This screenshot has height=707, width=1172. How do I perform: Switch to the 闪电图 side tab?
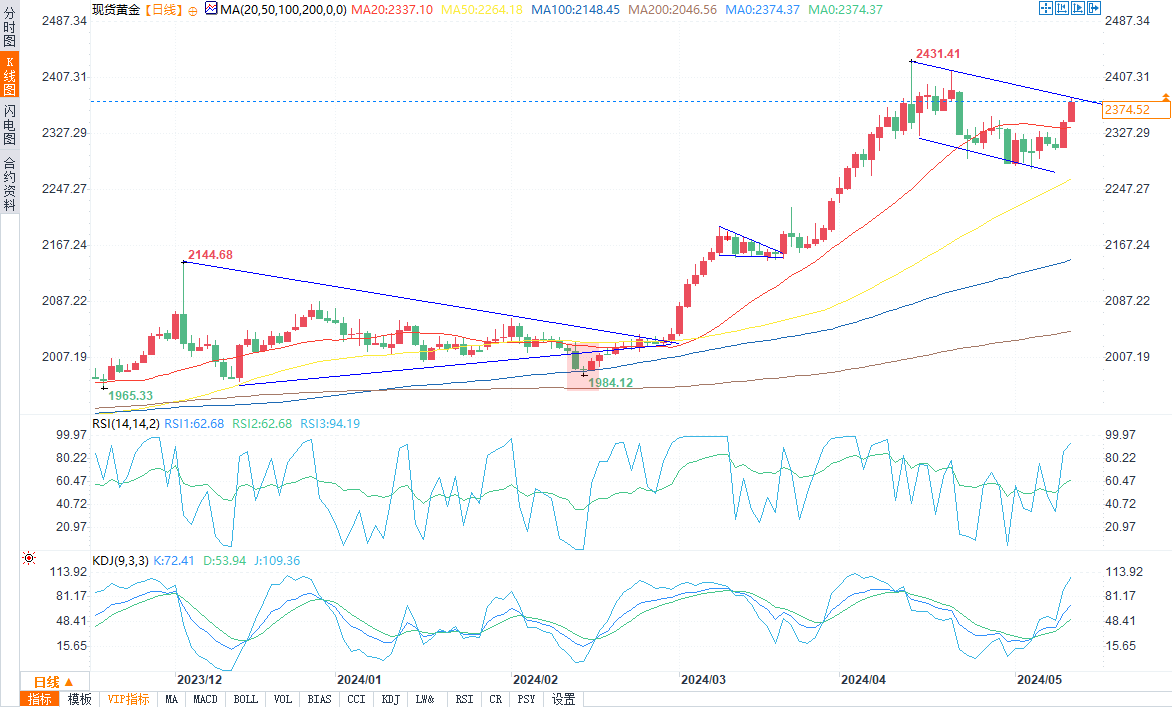9,124
